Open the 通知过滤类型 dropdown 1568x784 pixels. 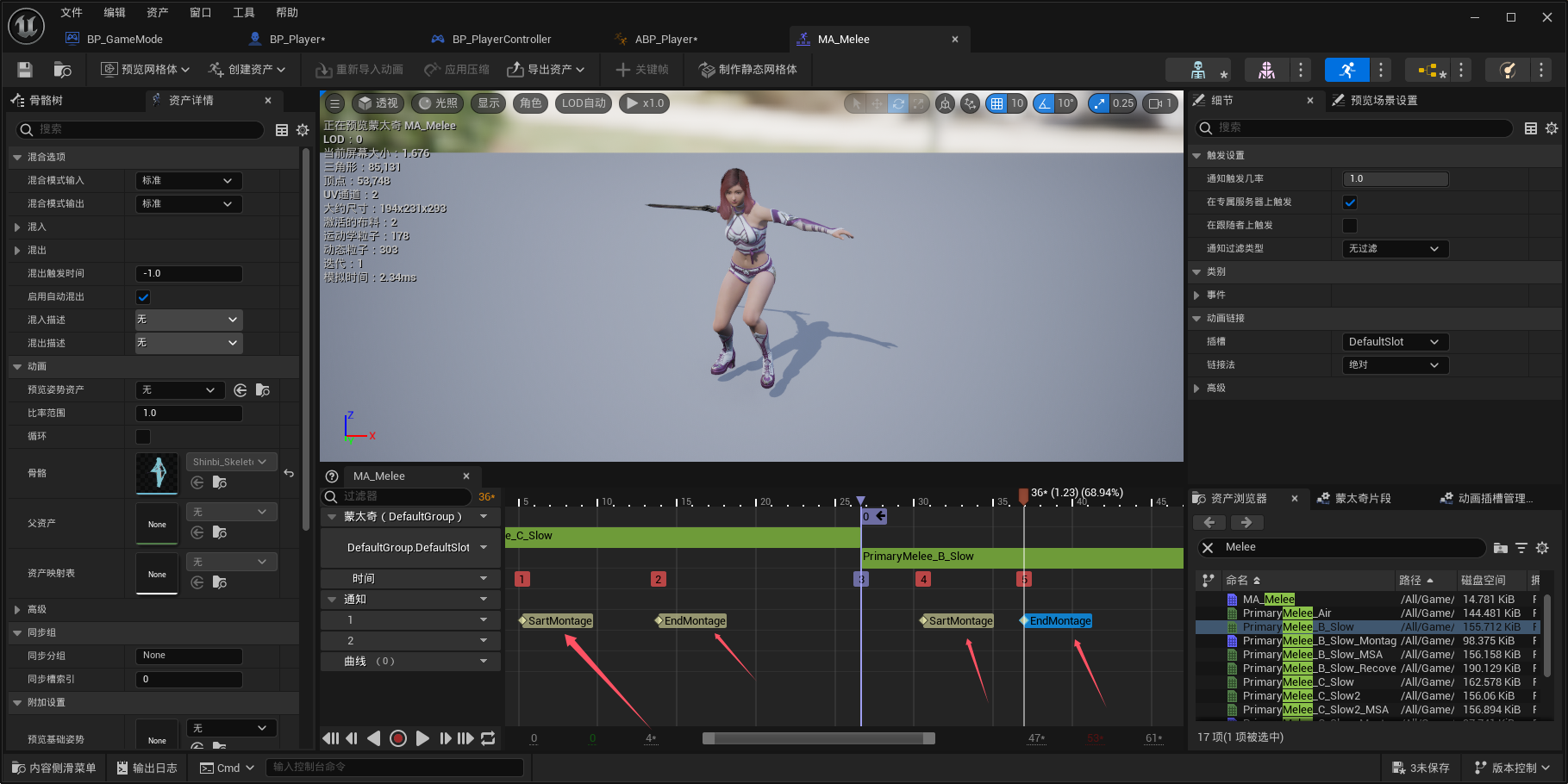pyautogui.click(x=1396, y=249)
